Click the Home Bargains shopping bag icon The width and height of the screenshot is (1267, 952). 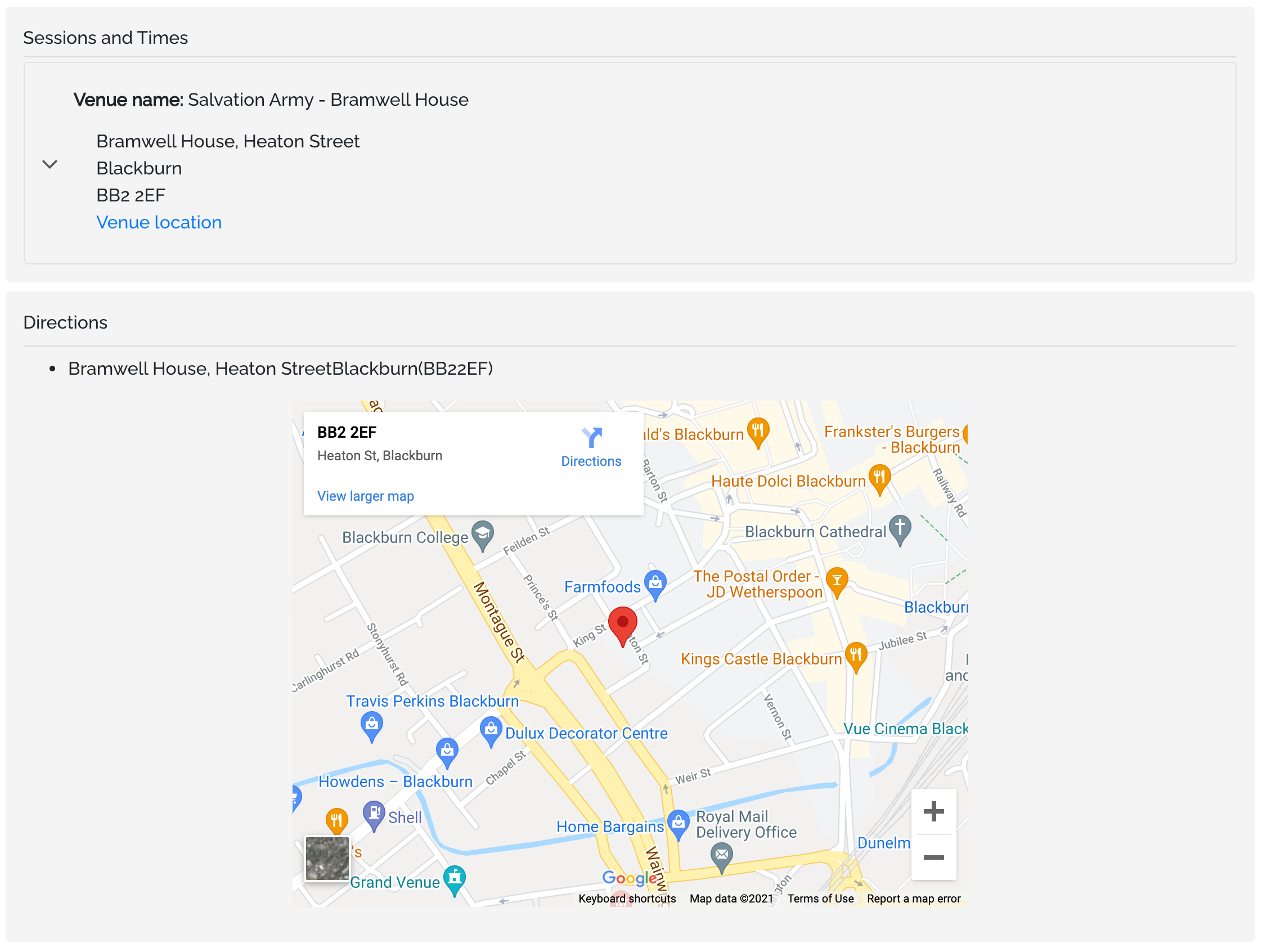[x=678, y=825]
